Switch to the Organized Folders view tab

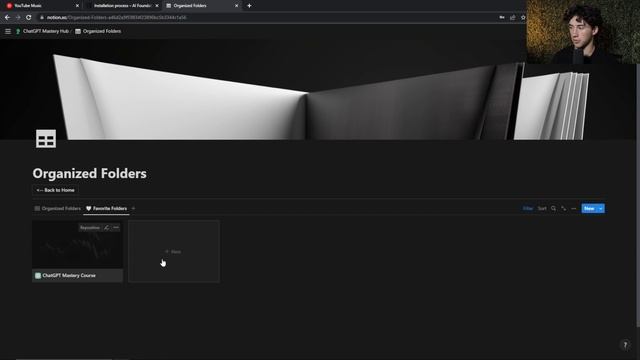click(58, 209)
